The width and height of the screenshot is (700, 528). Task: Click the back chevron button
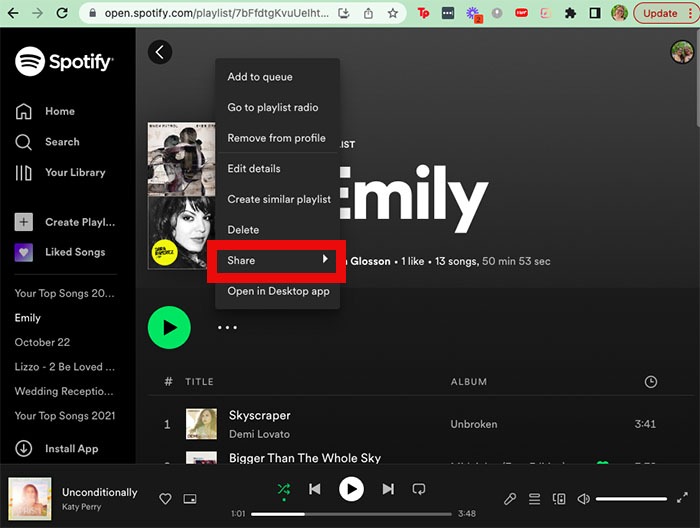coord(160,52)
